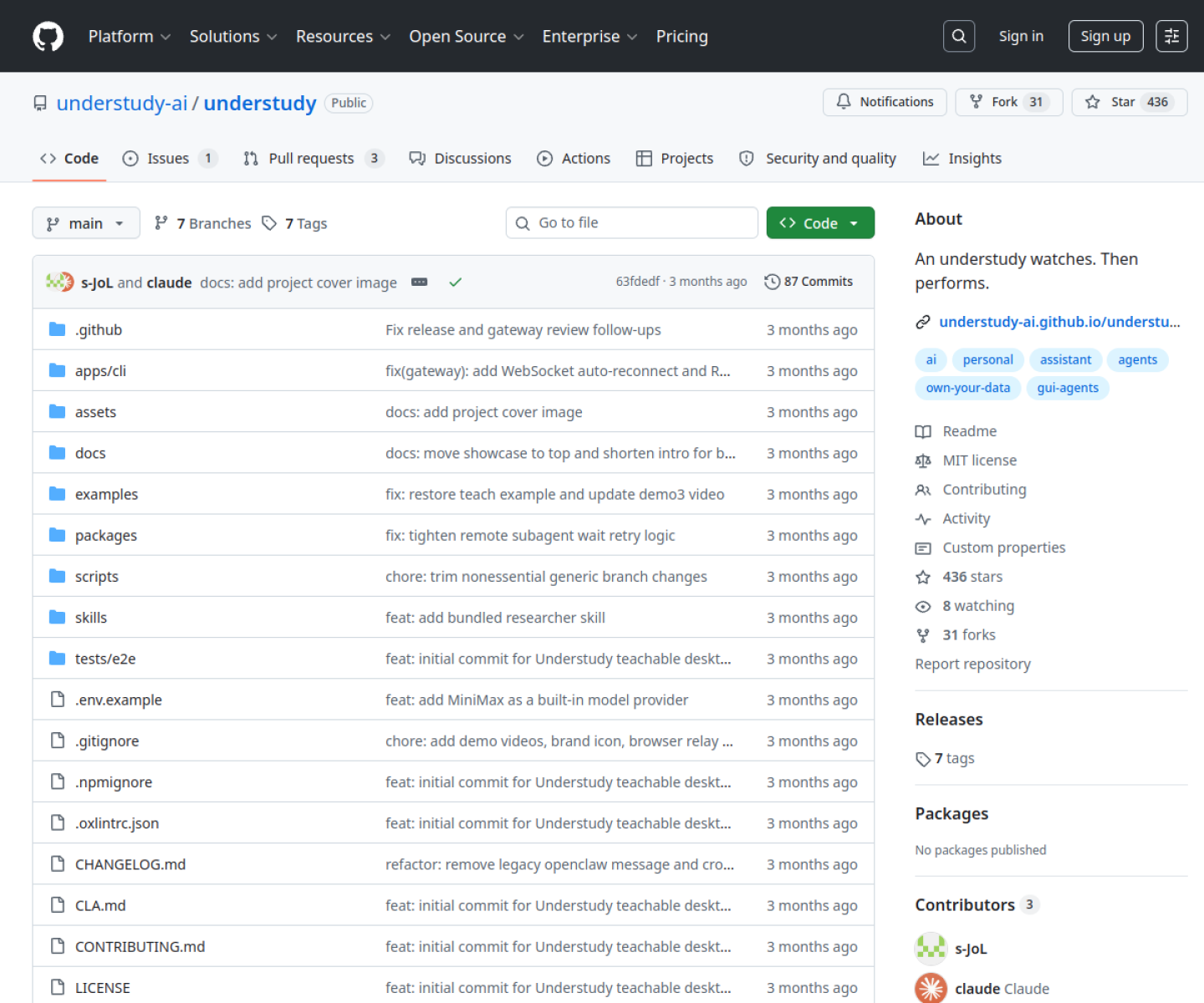Screen dimensions: 1204x1003
Task: Click Report repository link
Action: click(x=972, y=664)
